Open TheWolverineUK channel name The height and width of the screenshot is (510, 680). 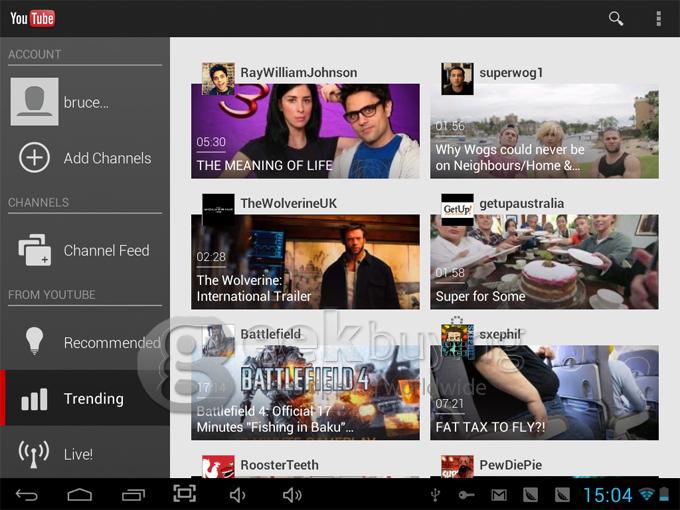[288, 203]
